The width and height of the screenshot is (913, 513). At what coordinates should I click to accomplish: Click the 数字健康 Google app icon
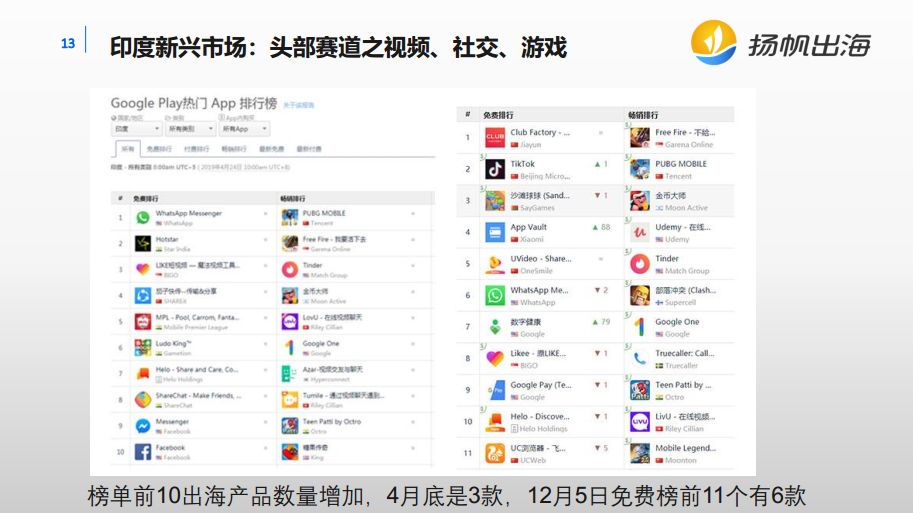pos(495,327)
